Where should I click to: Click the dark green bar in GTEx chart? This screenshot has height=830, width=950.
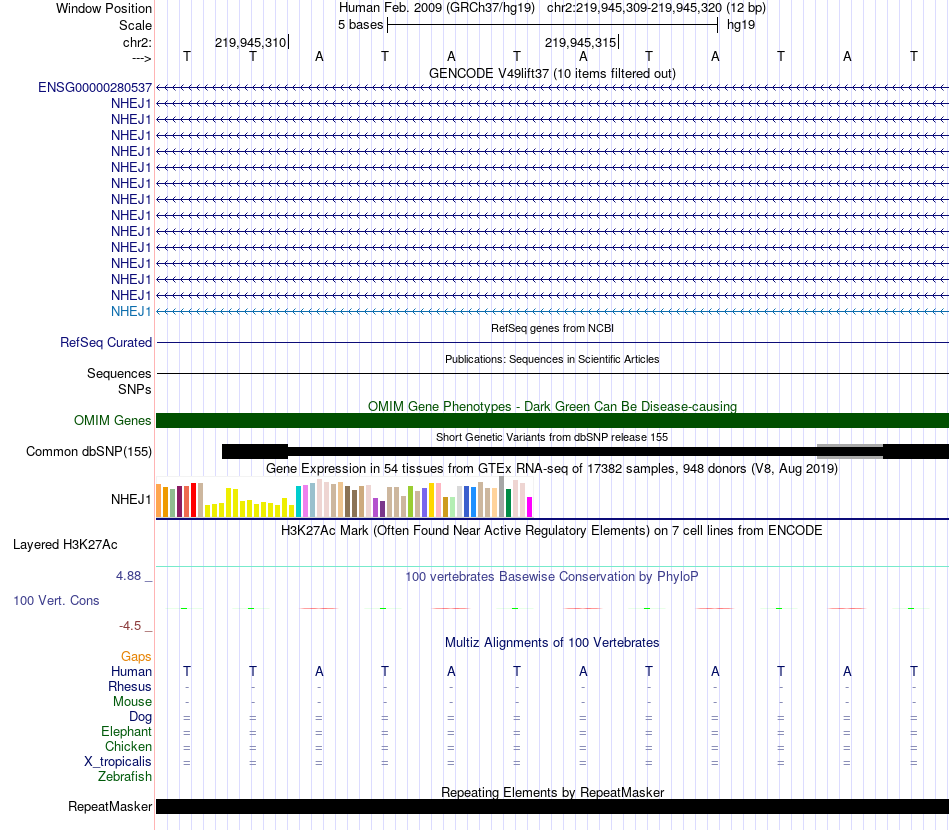tap(508, 503)
